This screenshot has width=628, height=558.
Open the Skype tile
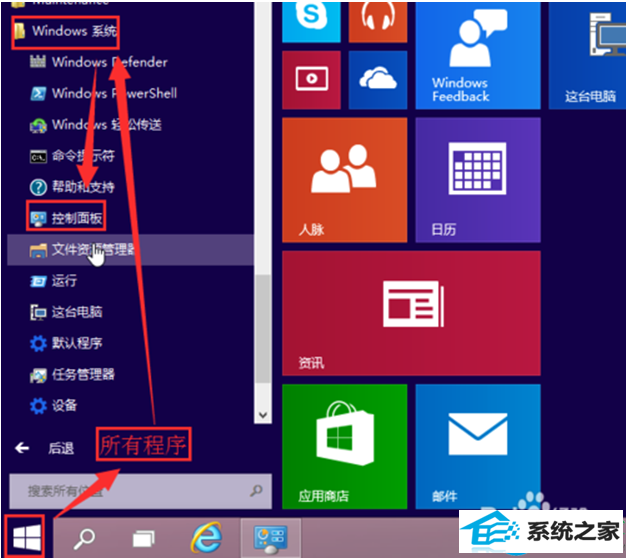311,20
